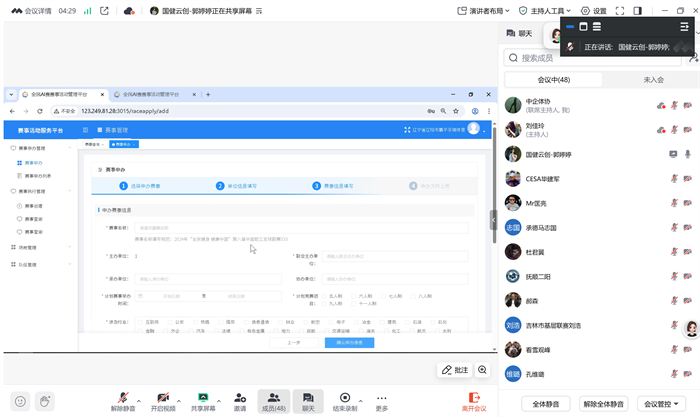This screenshot has height=417, width=700.
Task: Turn on camera with 开启视频
Action: [x=162, y=397]
